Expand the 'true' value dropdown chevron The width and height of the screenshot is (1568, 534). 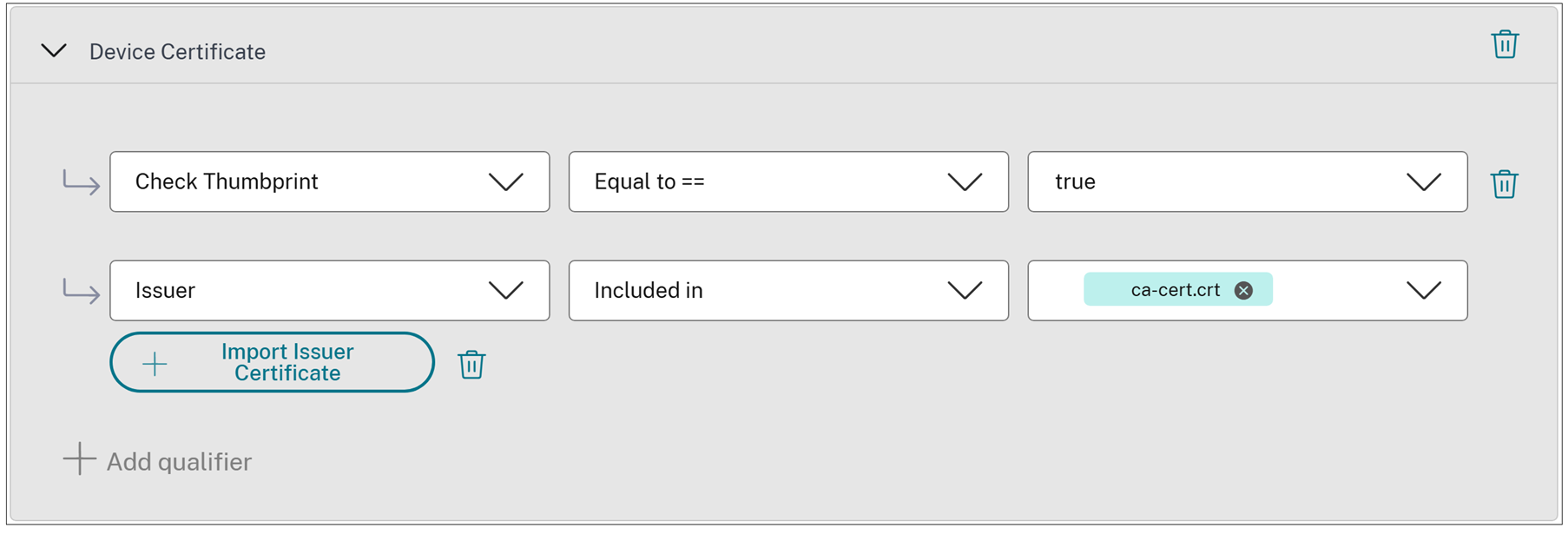click(1423, 181)
